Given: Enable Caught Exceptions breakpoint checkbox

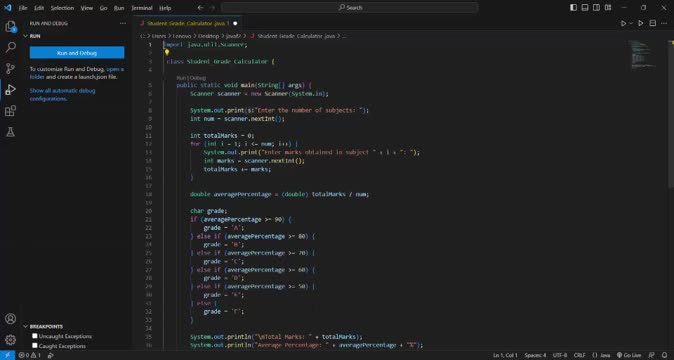Looking at the screenshot, I should tap(35, 345).
